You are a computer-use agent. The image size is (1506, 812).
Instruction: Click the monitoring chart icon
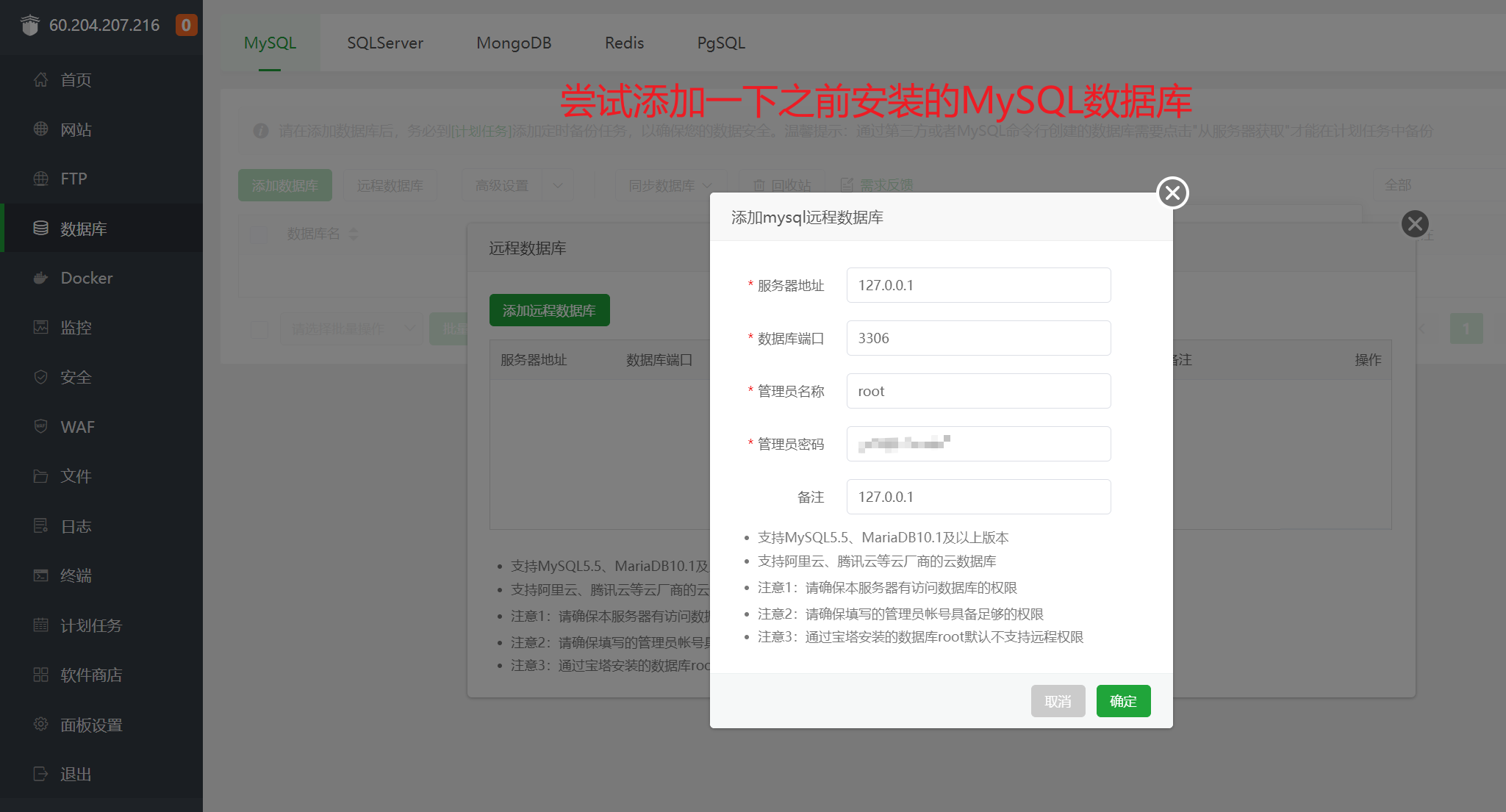tap(41, 327)
